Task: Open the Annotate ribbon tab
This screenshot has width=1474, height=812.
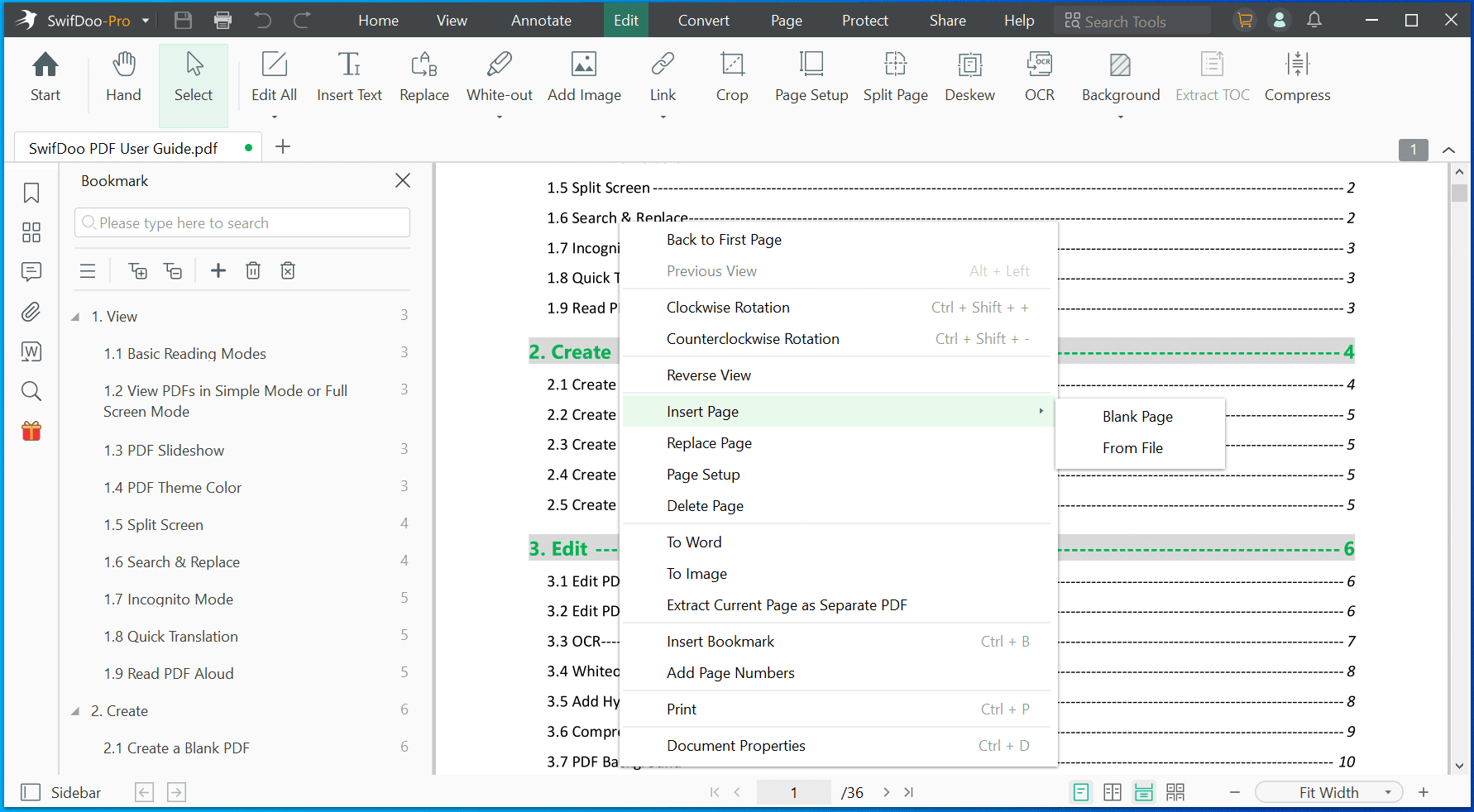Action: [541, 21]
